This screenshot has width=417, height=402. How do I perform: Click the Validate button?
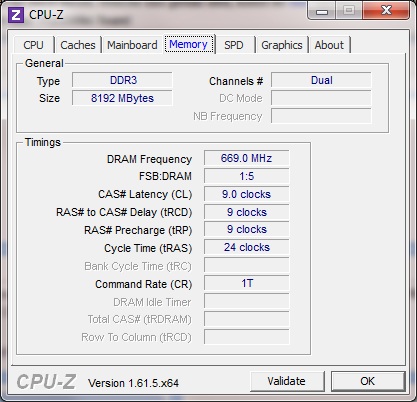(x=287, y=381)
